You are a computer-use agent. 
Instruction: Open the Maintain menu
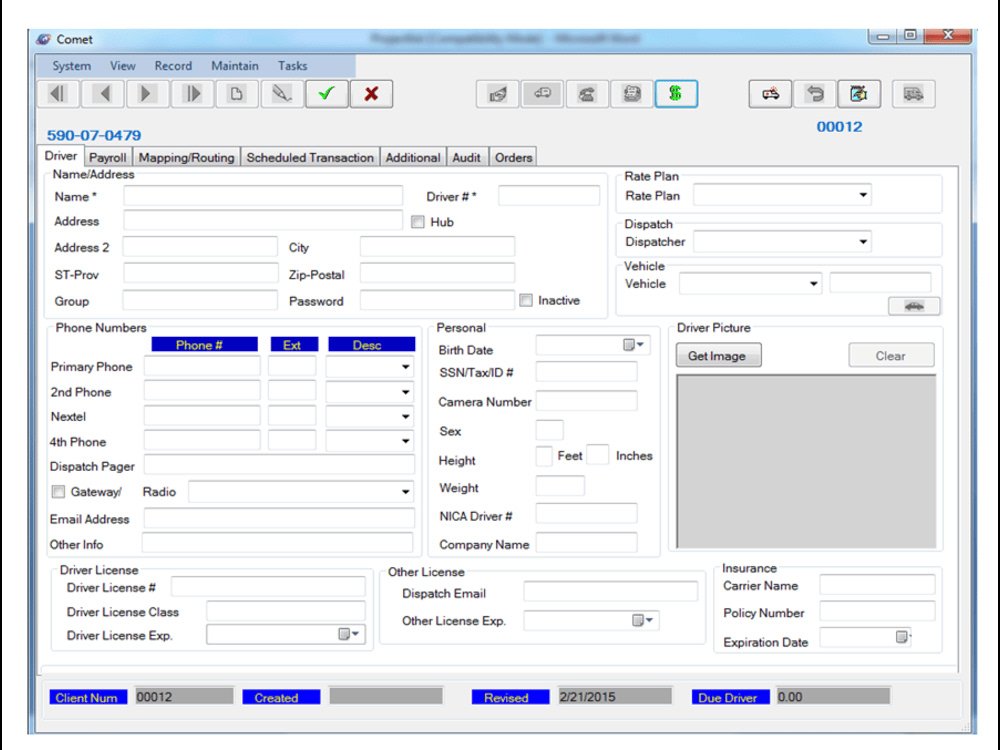click(x=235, y=66)
